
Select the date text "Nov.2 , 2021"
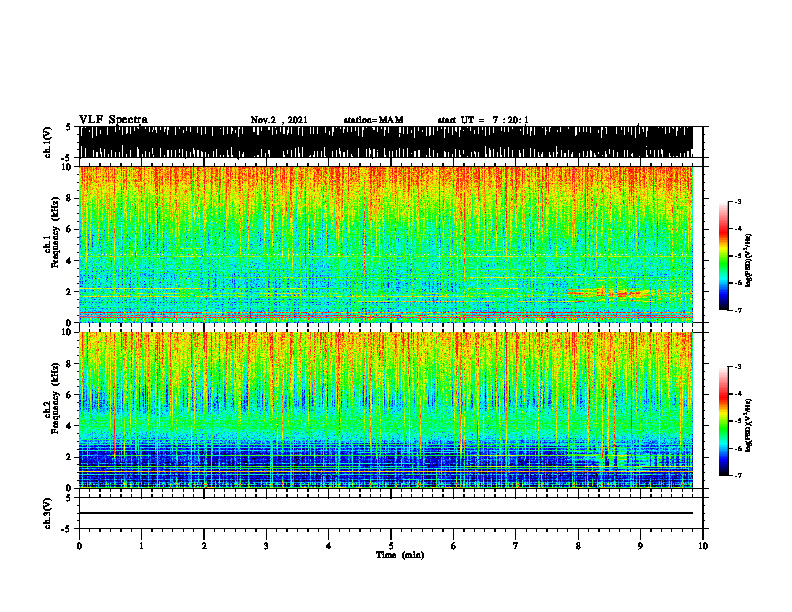pyautogui.click(x=279, y=120)
